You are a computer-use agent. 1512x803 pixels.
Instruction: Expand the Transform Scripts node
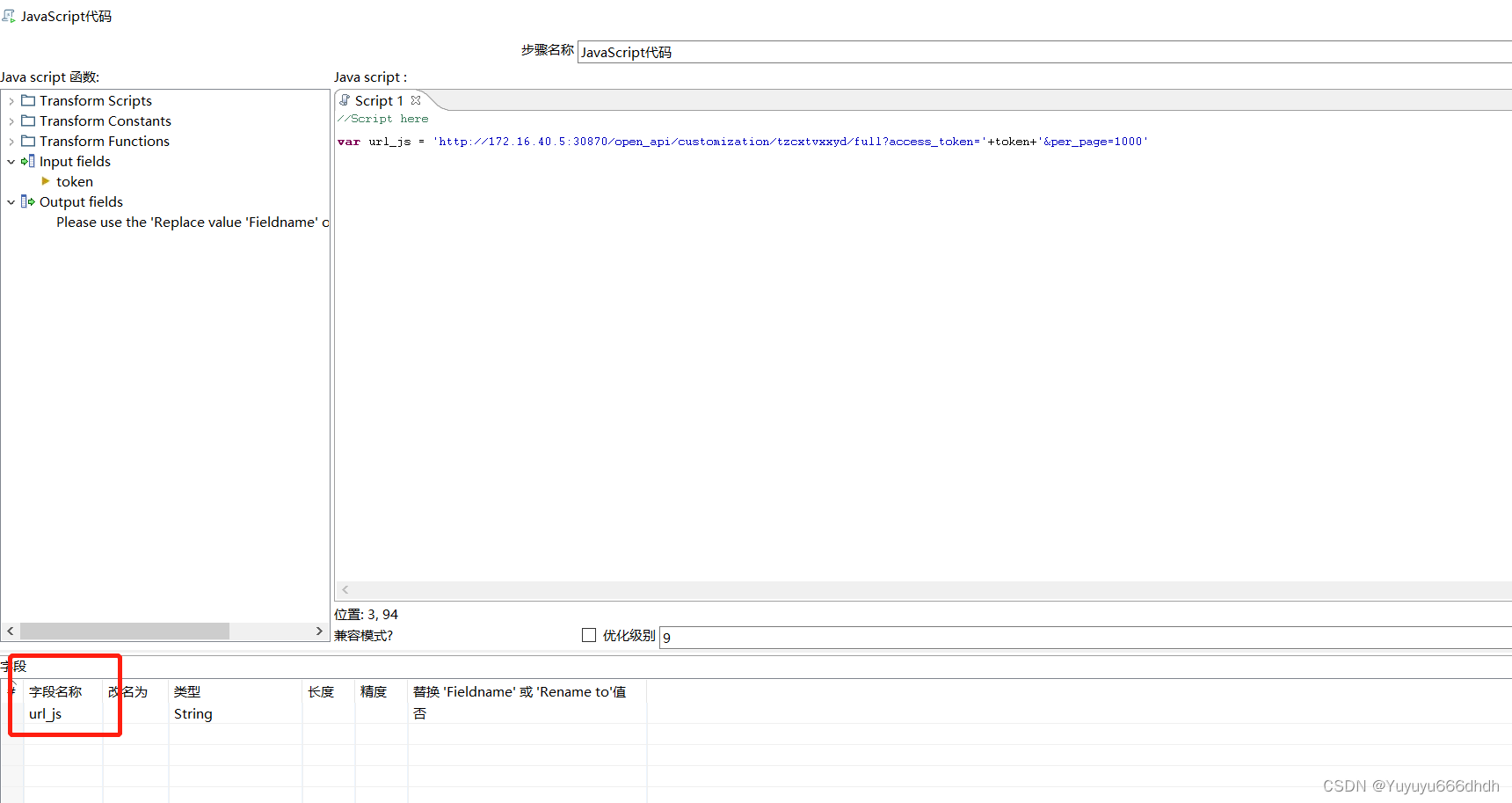point(11,100)
